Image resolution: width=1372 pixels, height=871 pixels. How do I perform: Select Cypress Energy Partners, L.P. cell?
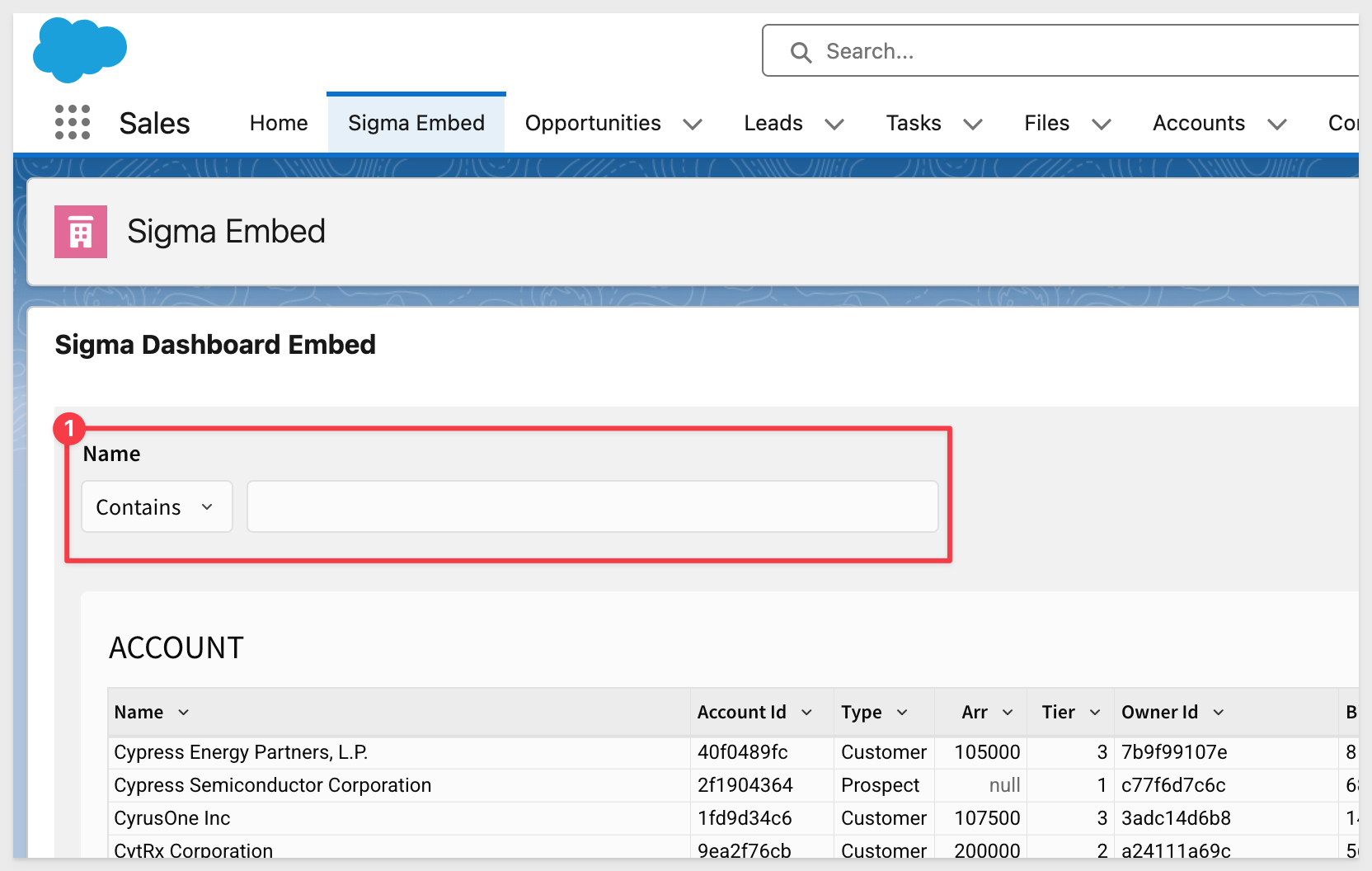(399, 752)
